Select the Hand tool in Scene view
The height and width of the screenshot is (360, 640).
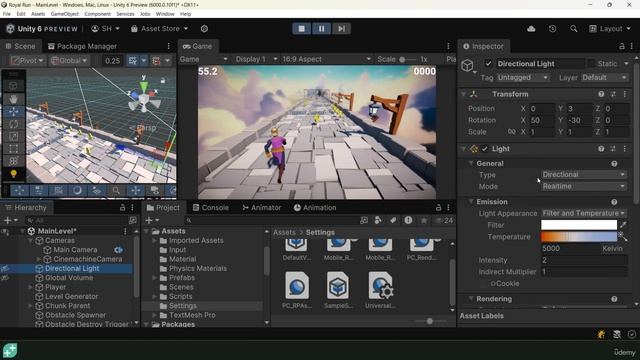pos(13,99)
